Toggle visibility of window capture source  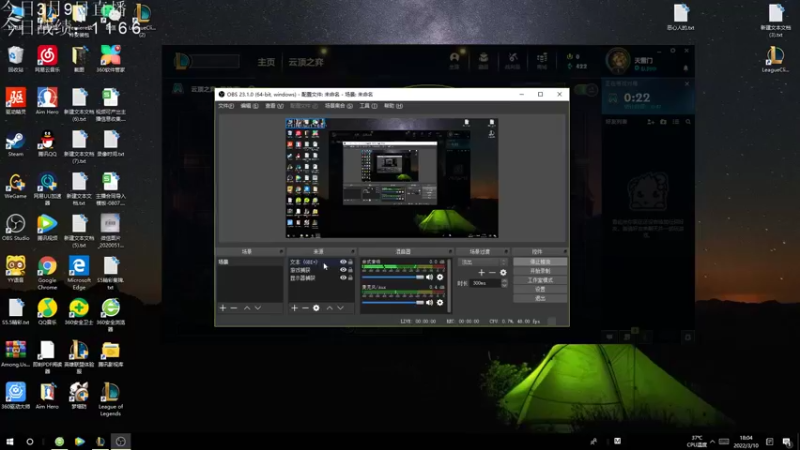click(x=343, y=270)
